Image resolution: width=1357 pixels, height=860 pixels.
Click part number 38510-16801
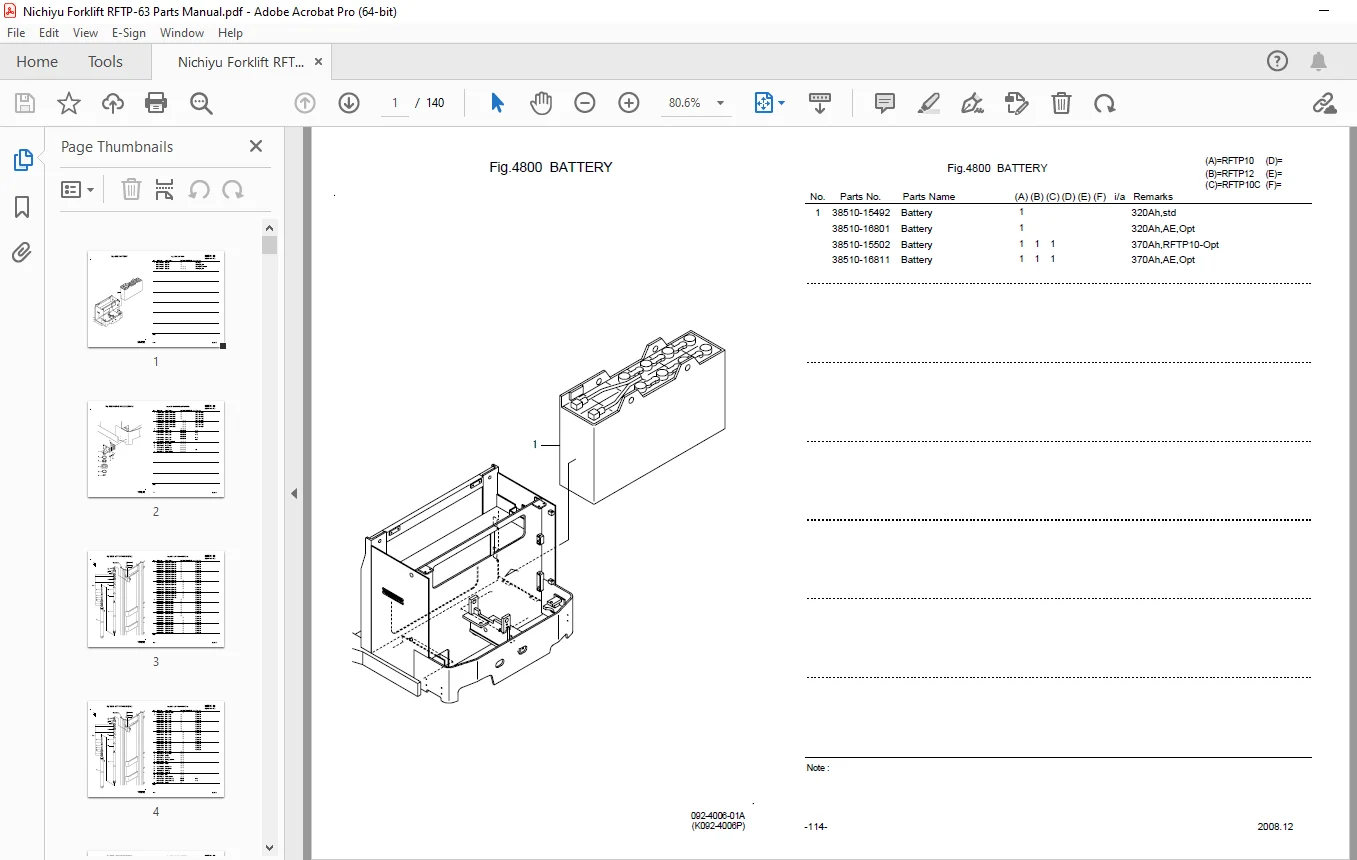(x=861, y=229)
